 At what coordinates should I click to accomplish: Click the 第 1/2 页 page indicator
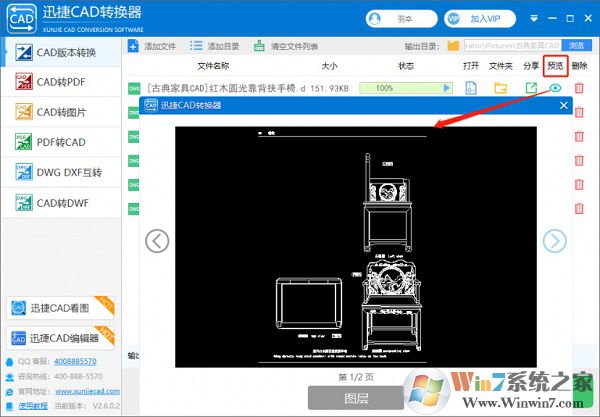click(x=356, y=377)
